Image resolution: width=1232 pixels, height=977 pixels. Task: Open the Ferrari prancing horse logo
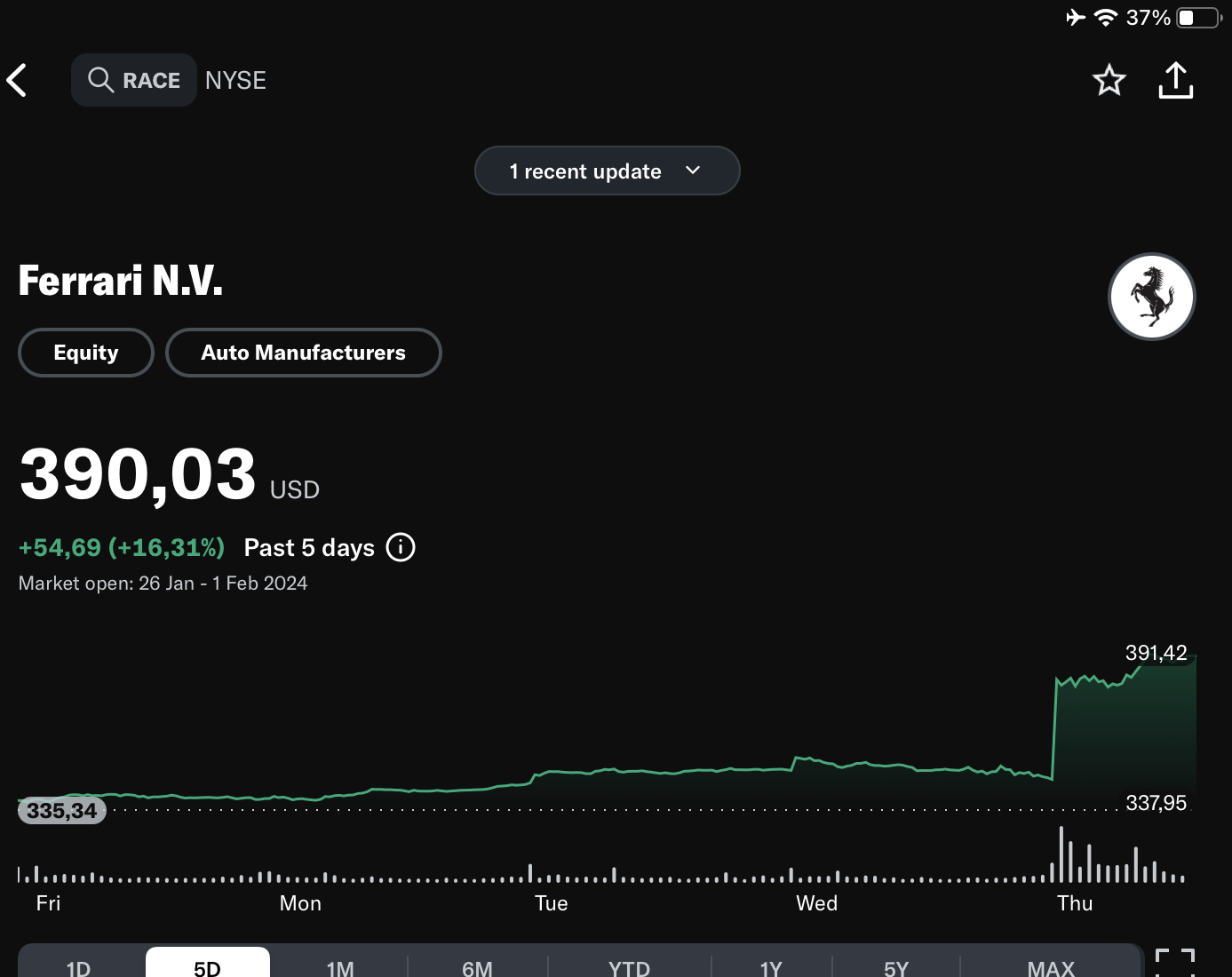click(x=1152, y=297)
